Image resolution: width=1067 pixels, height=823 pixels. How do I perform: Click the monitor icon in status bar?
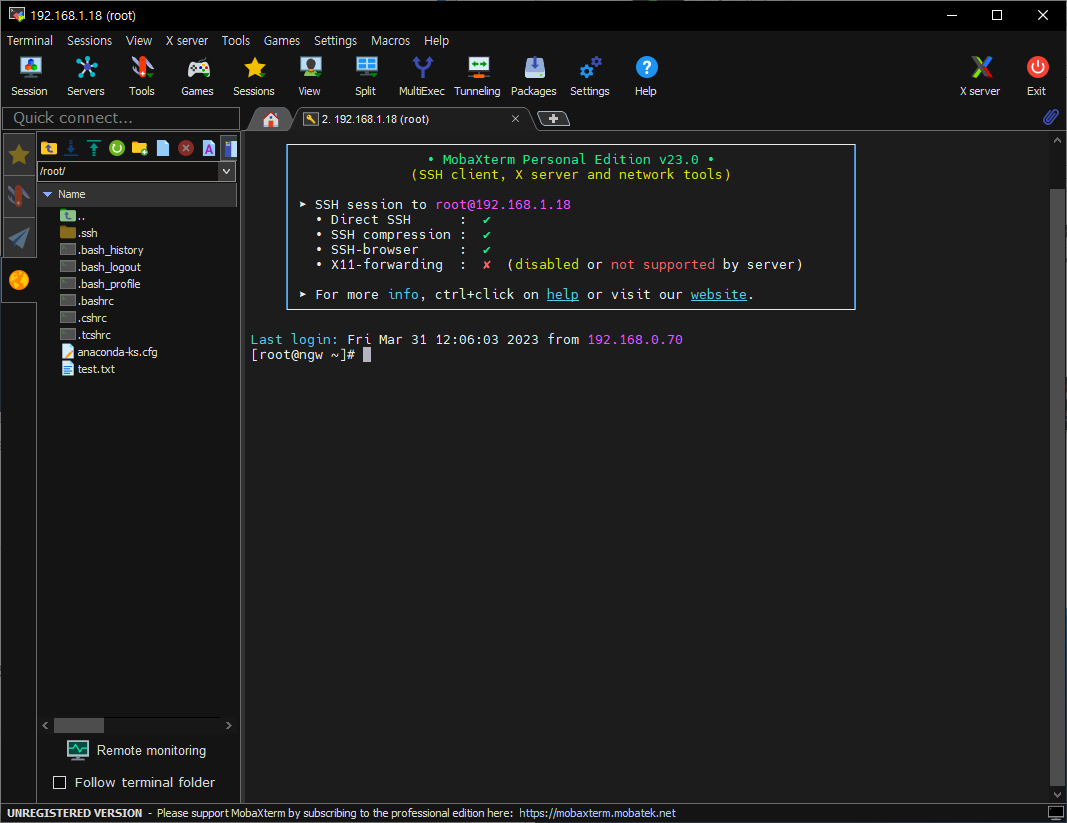(x=1056, y=812)
